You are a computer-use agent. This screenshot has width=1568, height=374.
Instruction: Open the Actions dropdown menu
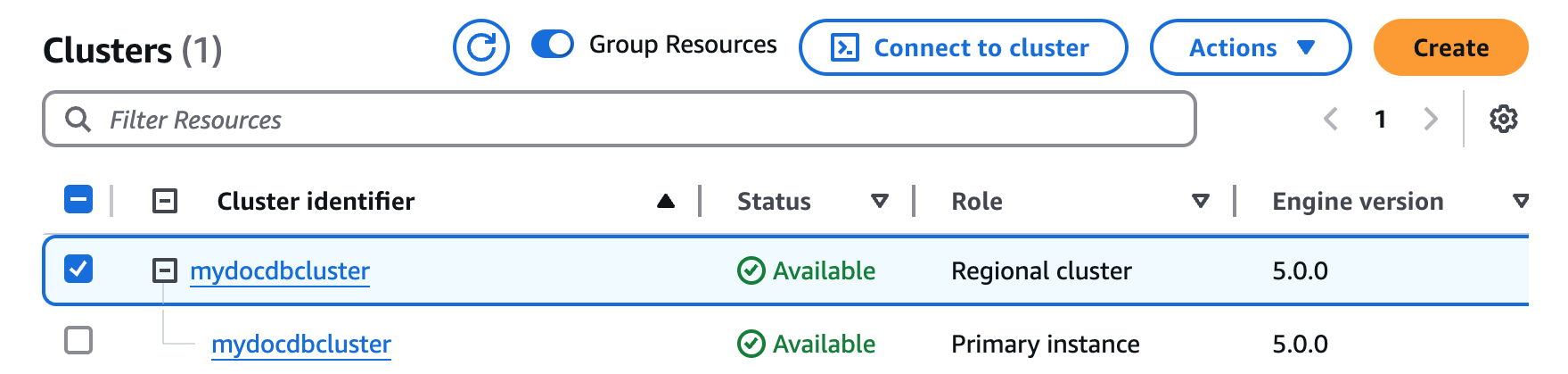tap(1250, 47)
